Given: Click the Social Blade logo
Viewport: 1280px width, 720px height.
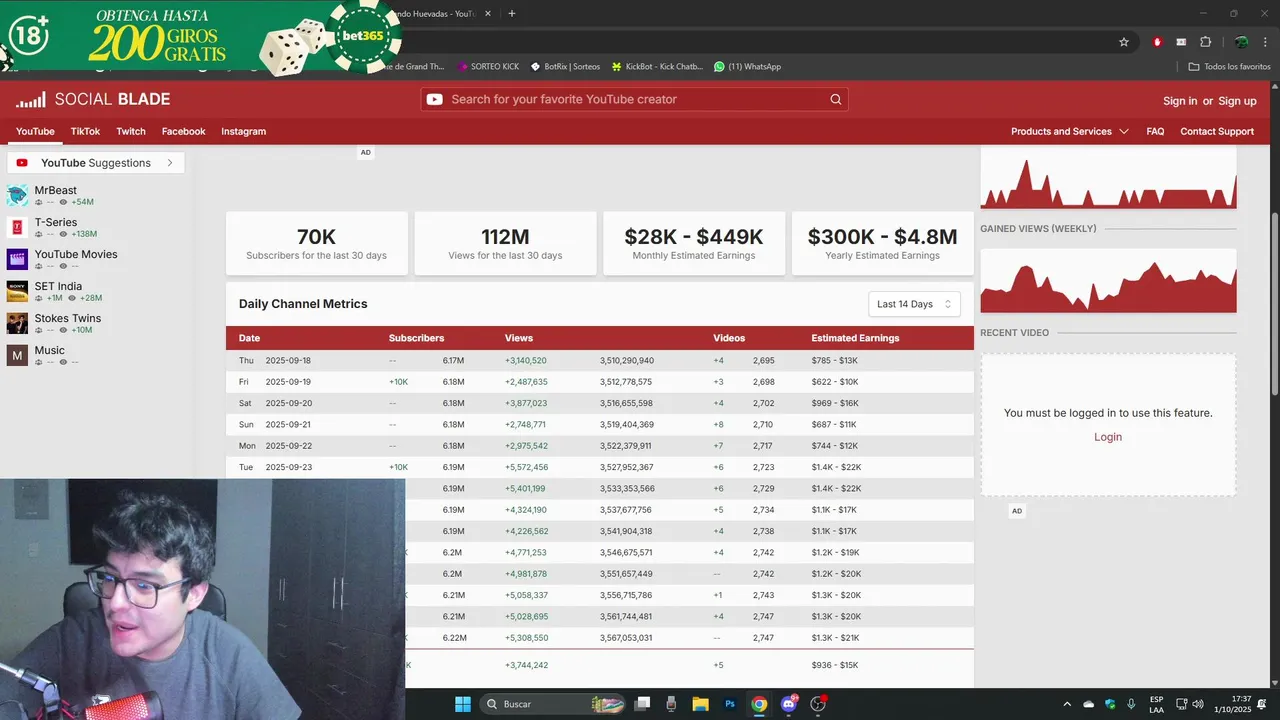Looking at the screenshot, I should [x=93, y=99].
